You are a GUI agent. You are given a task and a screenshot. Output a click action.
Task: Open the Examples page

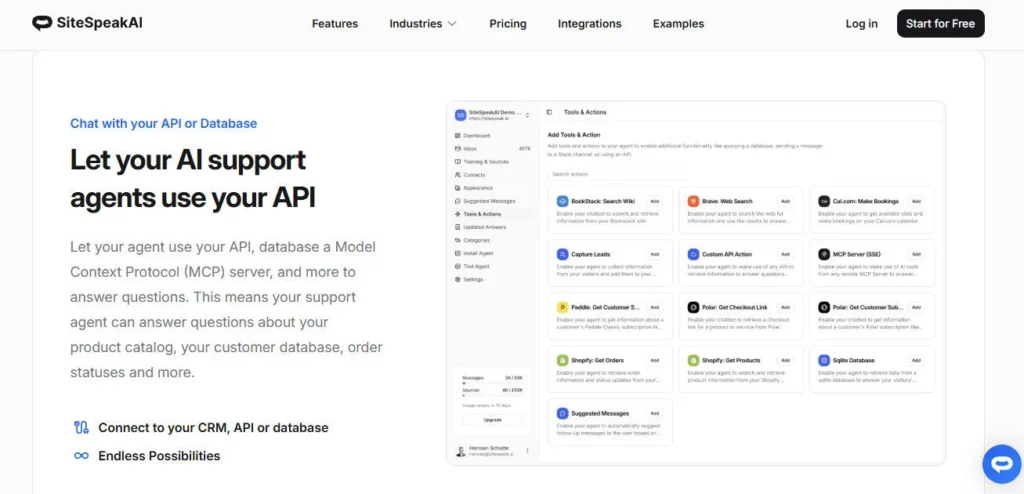(679, 24)
